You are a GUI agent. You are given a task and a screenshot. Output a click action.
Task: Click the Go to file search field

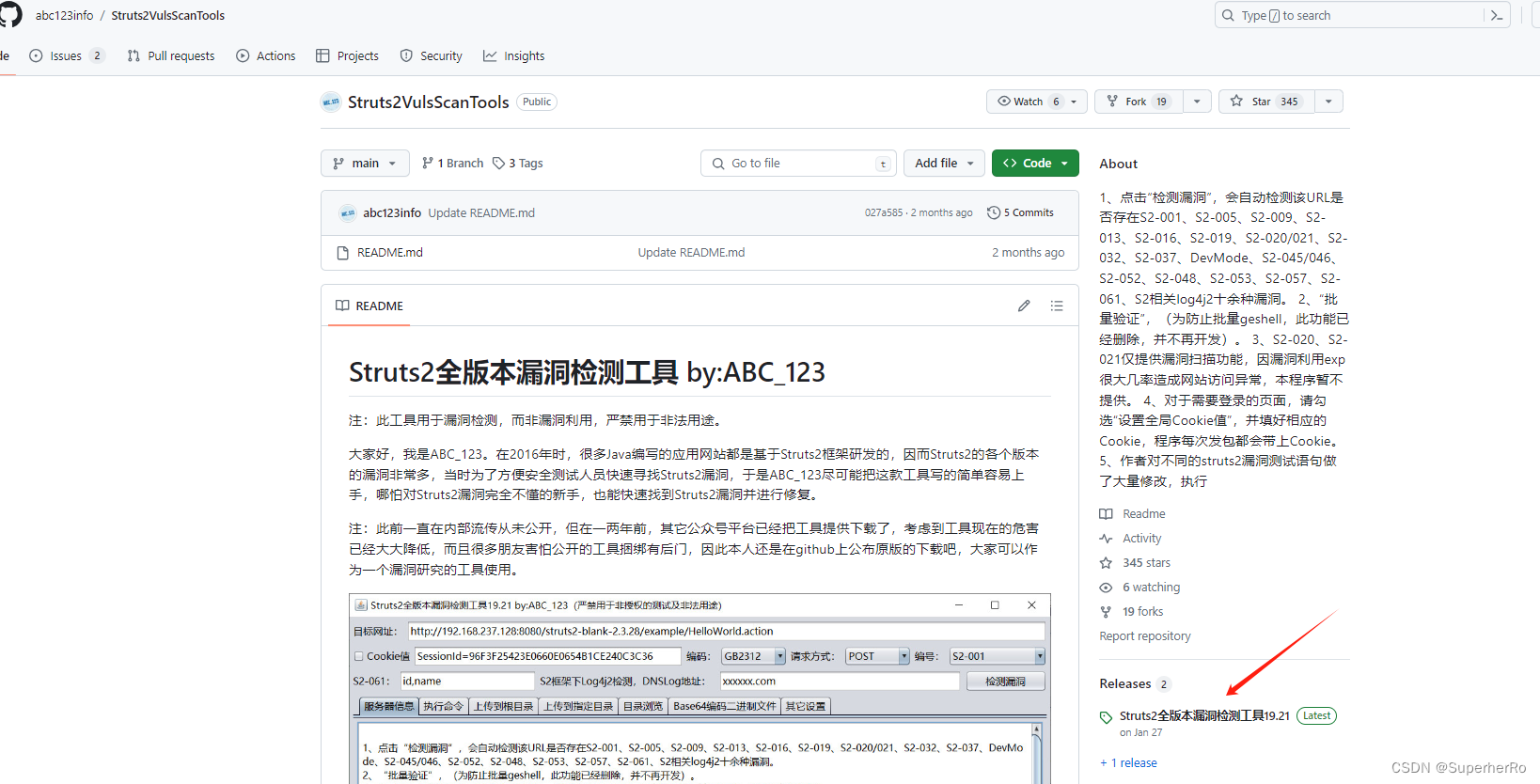tap(798, 163)
